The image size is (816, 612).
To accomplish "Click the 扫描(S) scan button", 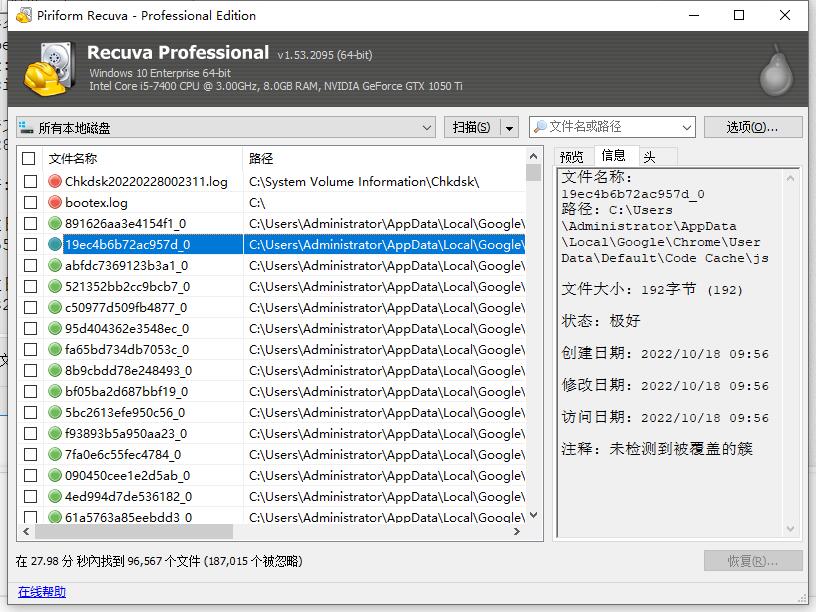I will [x=472, y=128].
